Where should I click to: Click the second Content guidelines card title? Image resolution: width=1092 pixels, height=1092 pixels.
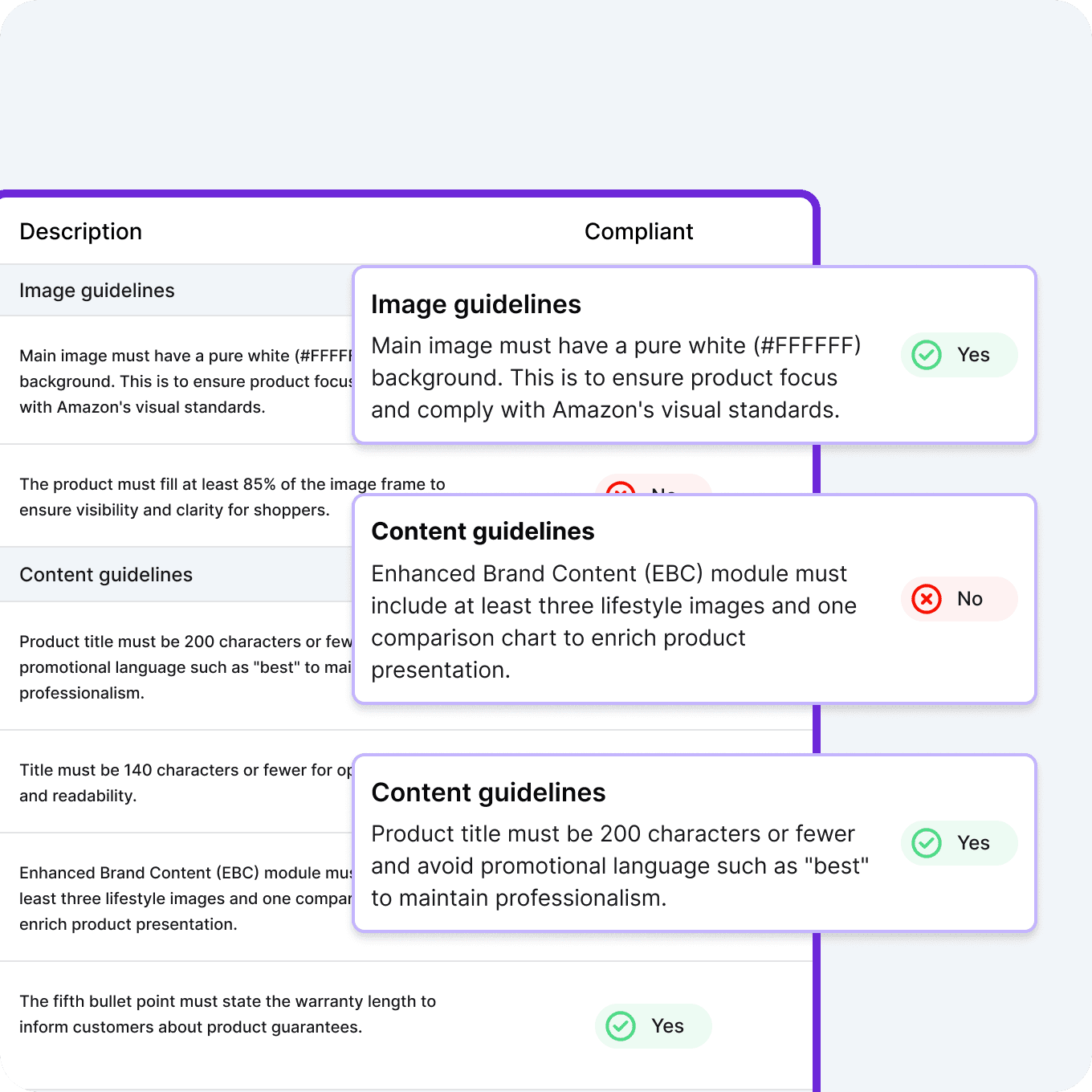[x=487, y=792]
